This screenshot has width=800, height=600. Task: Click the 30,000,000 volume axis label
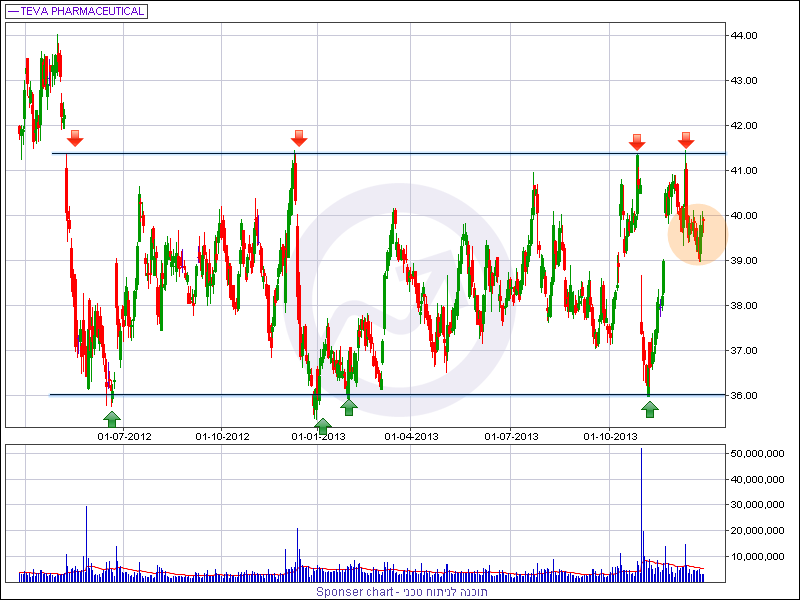point(757,505)
